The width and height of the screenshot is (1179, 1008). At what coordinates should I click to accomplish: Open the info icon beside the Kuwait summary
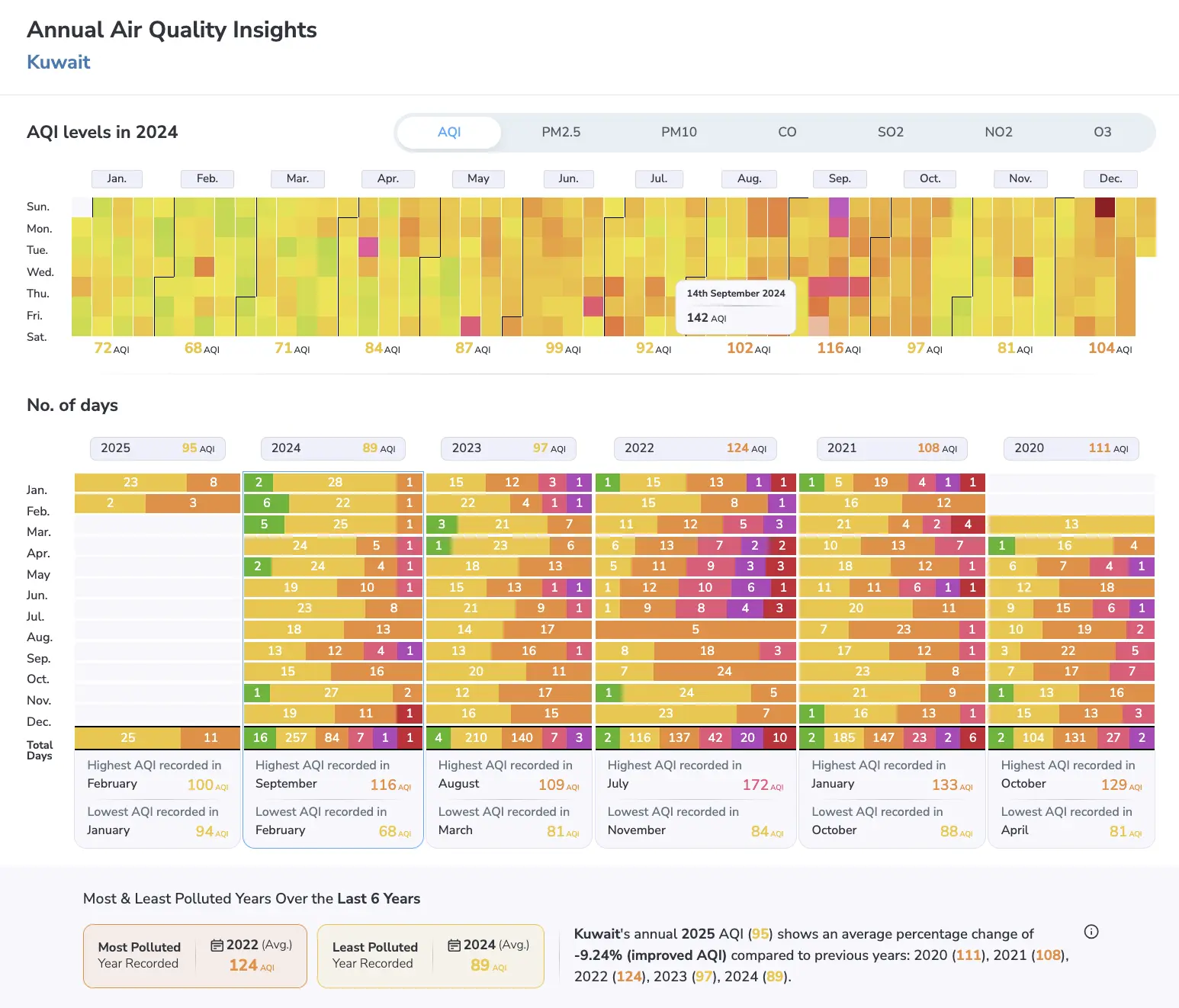click(1091, 932)
